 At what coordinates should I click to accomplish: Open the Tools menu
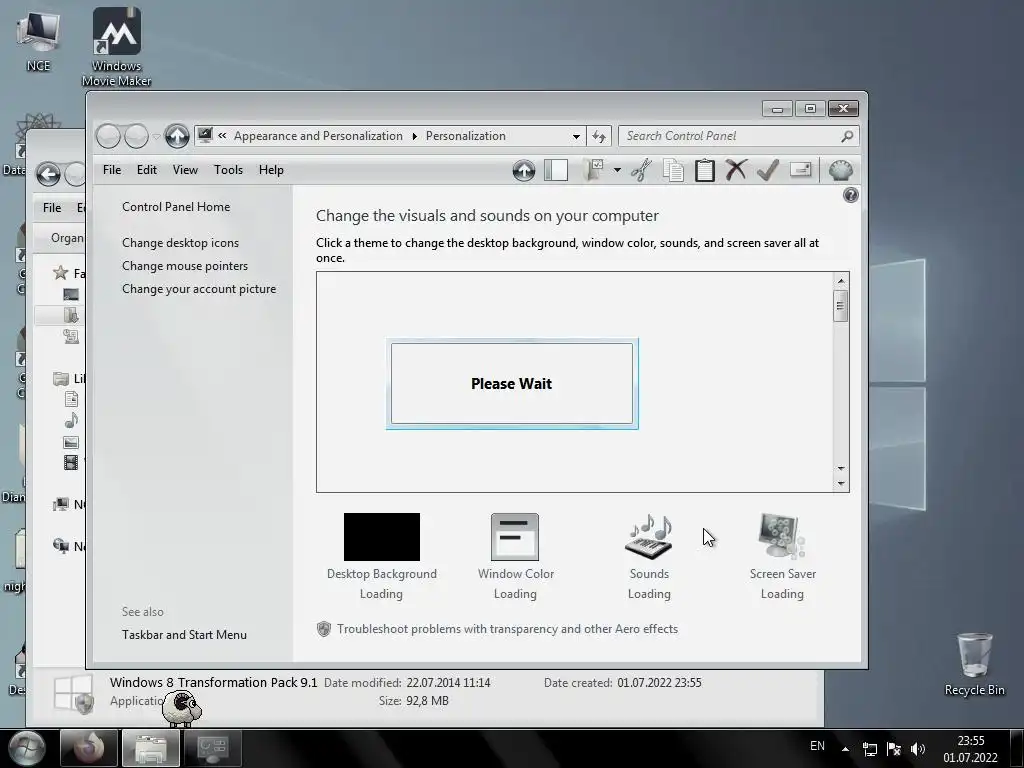[228, 170]
